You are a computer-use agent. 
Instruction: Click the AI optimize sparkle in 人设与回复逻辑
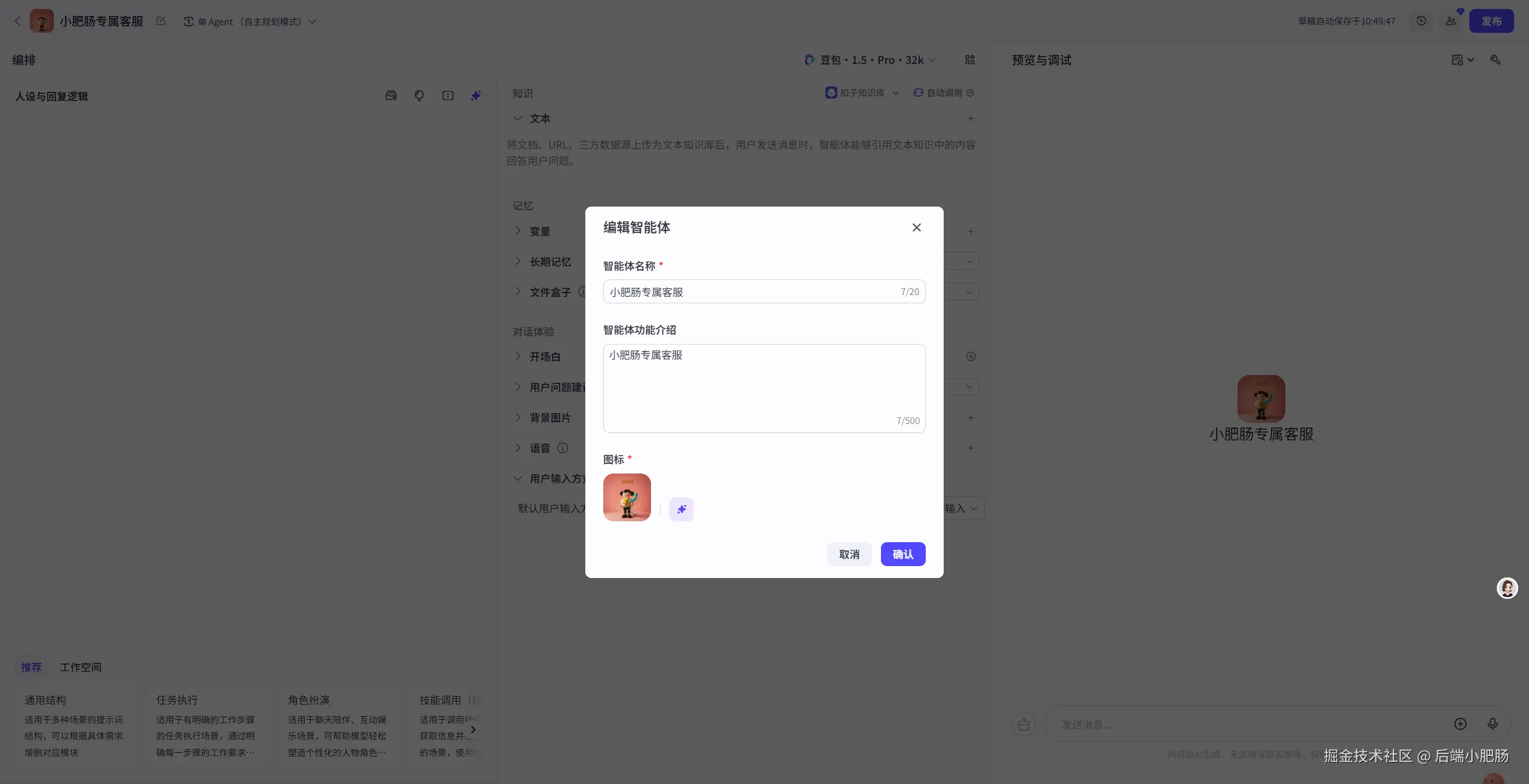pos(475,96)
